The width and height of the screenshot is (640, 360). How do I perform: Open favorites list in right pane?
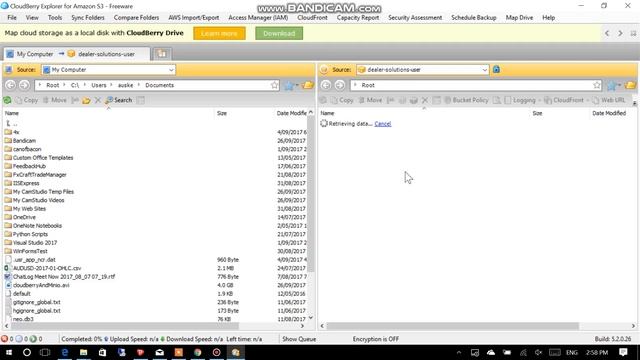[x=613, y=85]
